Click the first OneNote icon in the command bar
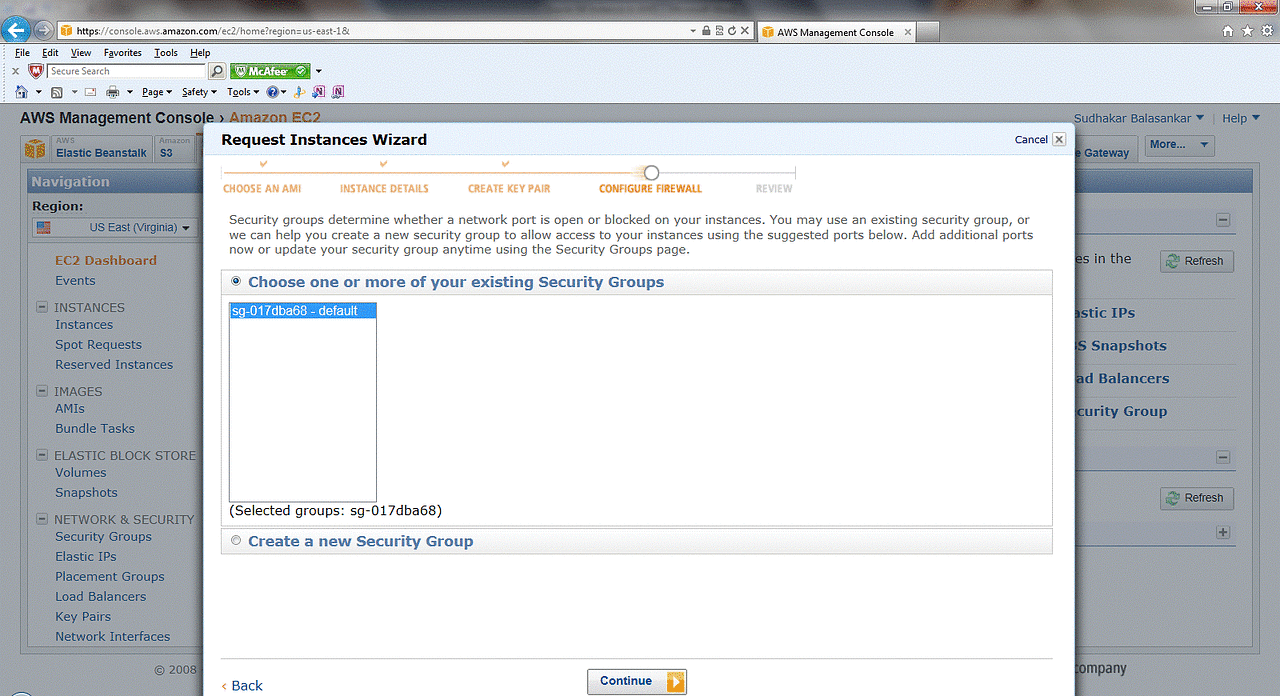 coord(318,92)
